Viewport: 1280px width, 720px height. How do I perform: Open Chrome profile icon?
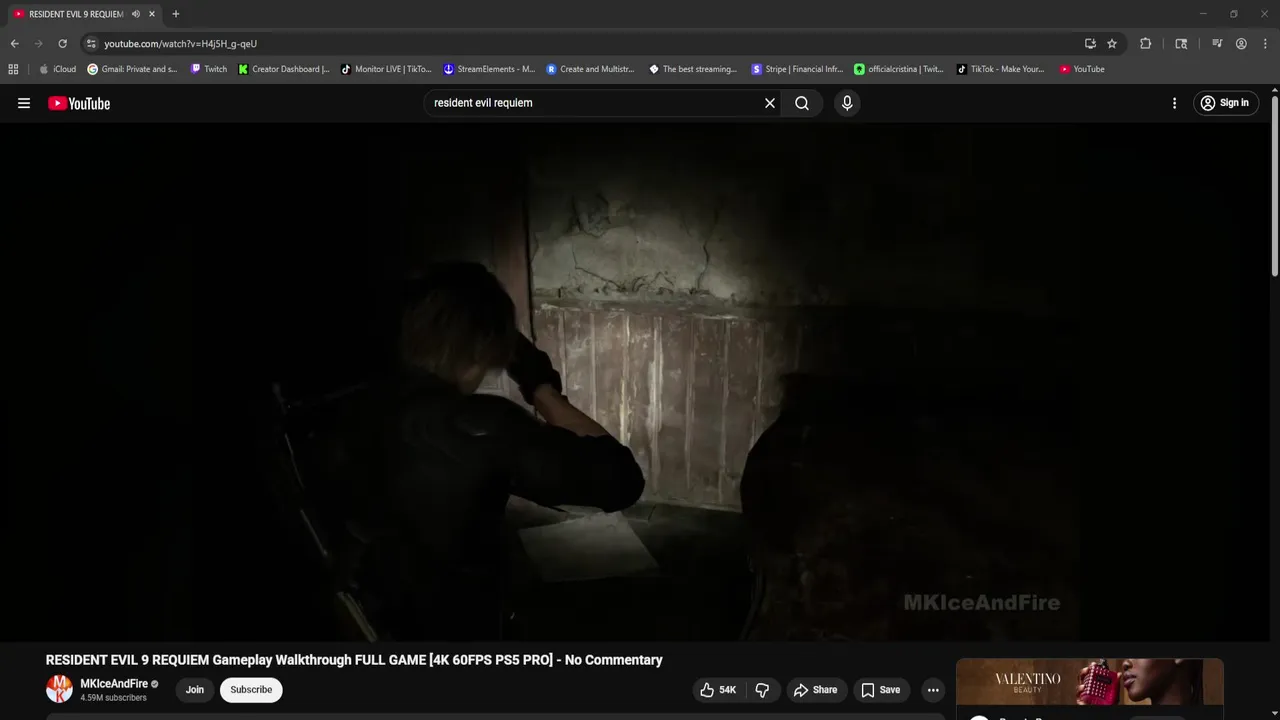1241,44
